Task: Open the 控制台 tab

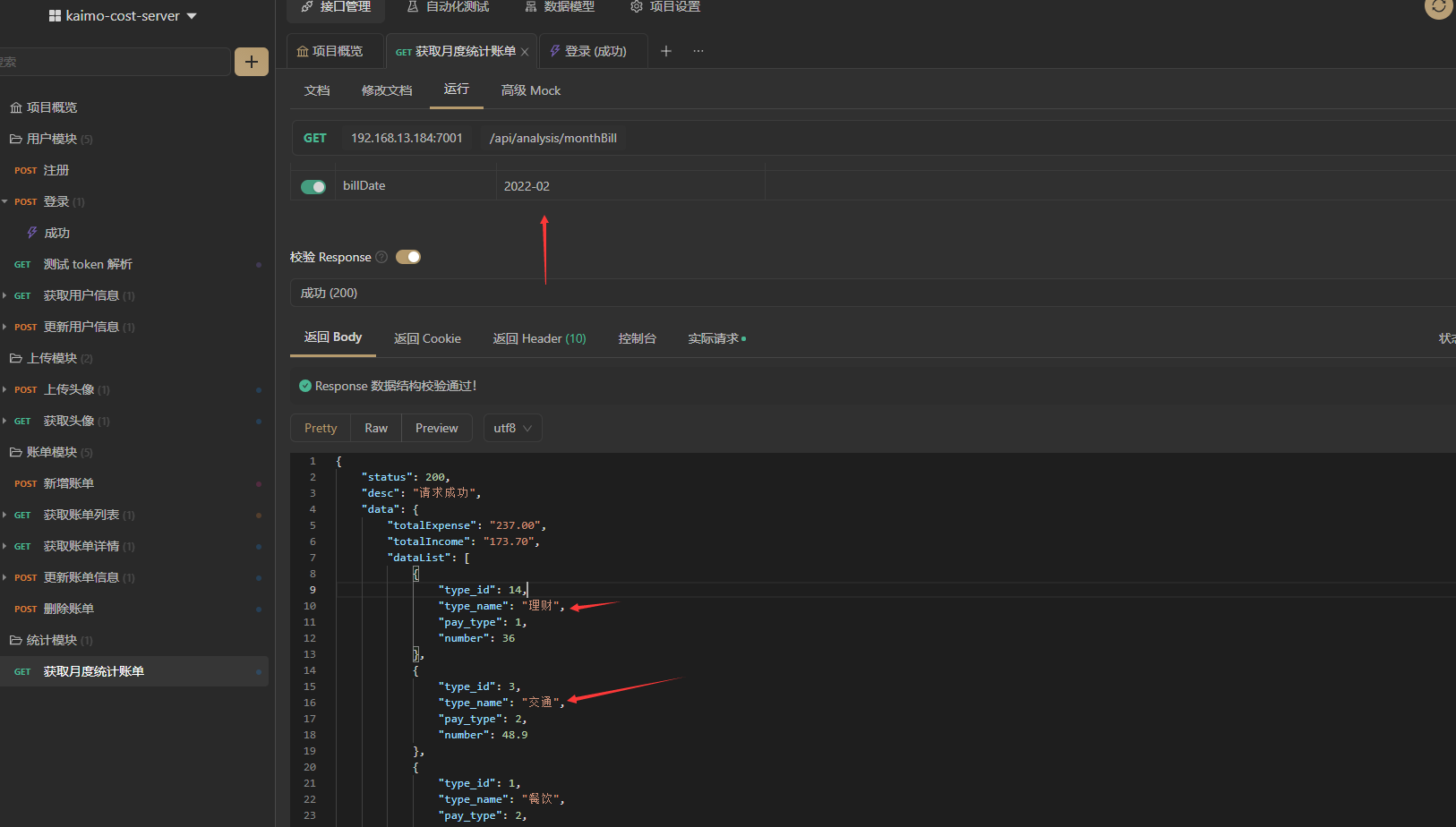Action: (638, 338)
